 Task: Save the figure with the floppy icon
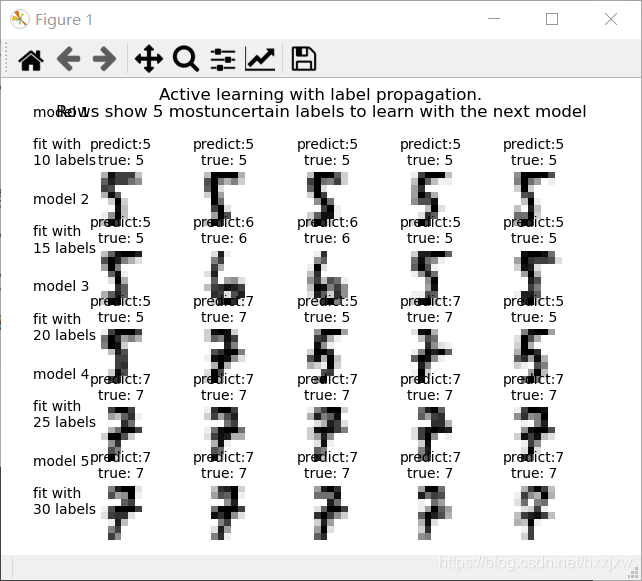[x=303, y=59]
